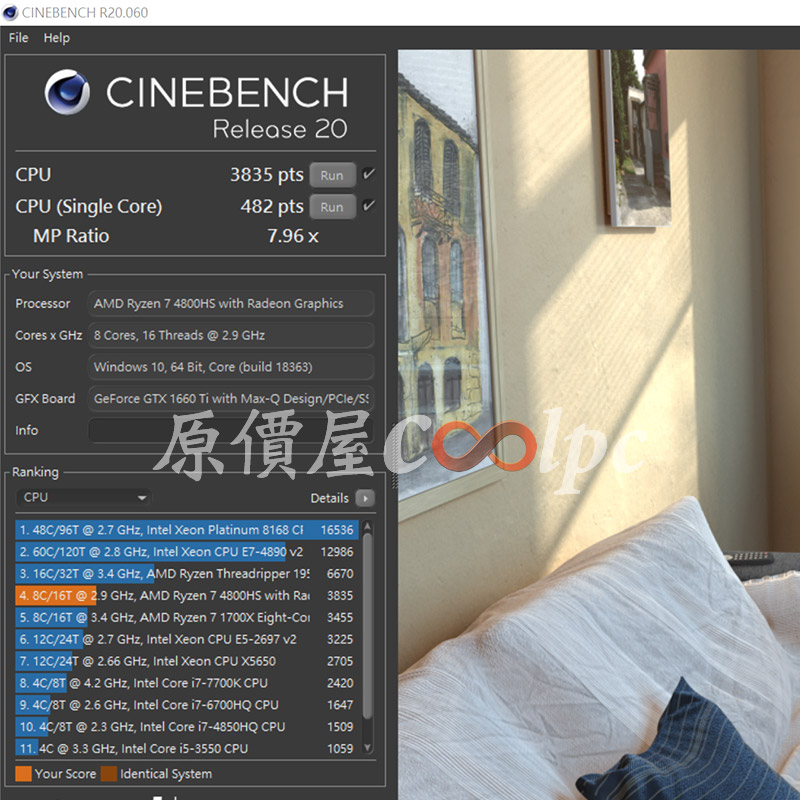Toggle the CPU (Single Core) test checkbox
800x800 pixels.
tap(368, 207)
